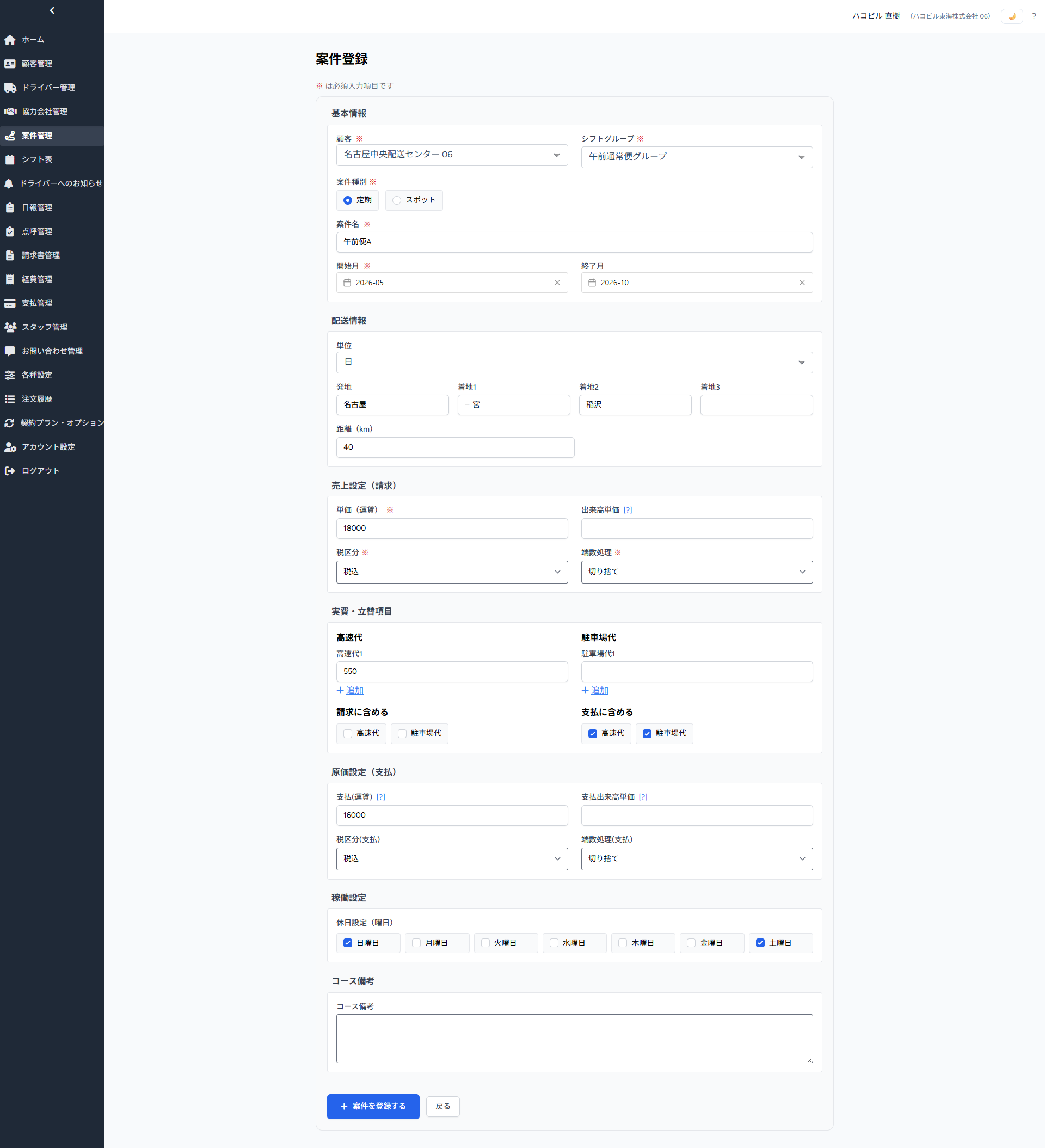
Task: Click the payment management card icon
Action: [10, 303]
